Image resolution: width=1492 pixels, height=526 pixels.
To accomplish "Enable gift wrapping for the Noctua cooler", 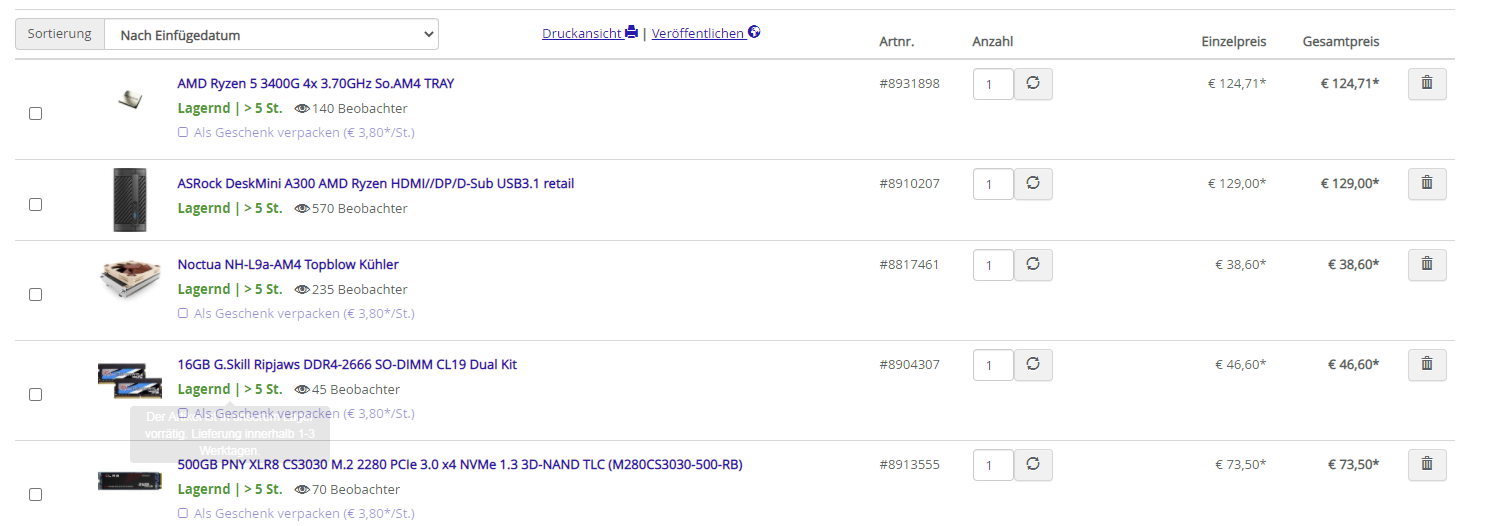I will click(183, 313).
